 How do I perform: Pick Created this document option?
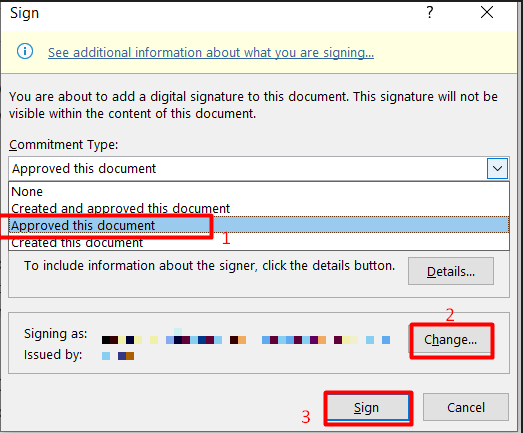[x=259, y=242]
